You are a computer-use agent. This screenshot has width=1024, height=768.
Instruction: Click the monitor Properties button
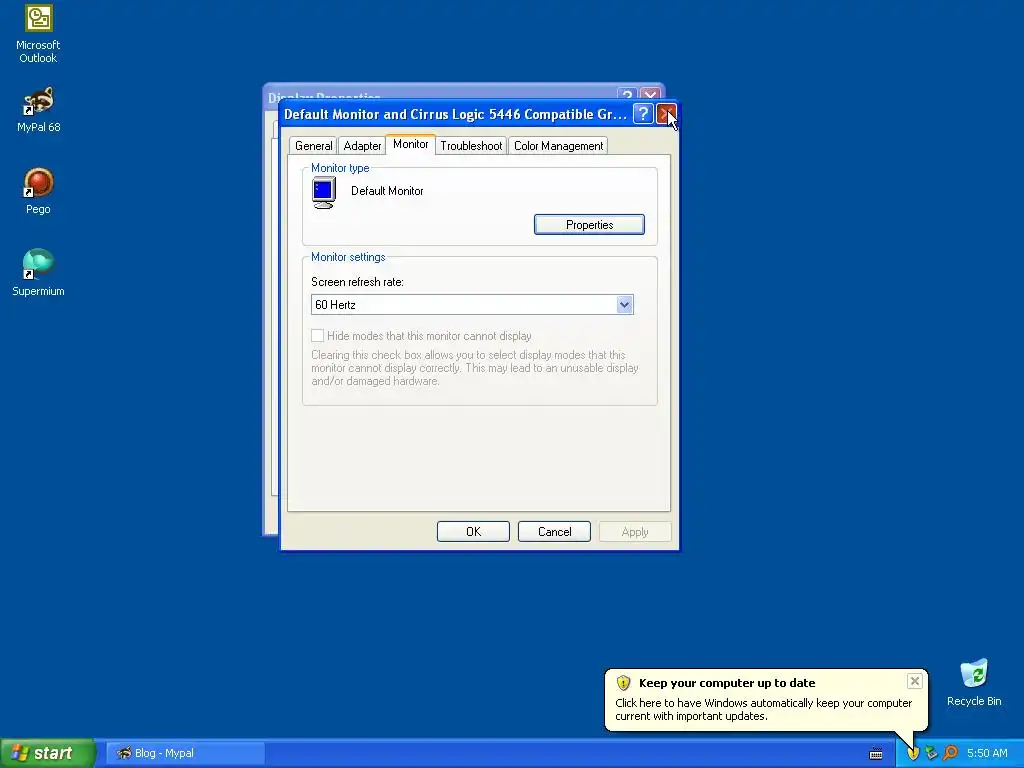(x=589, y=225)
